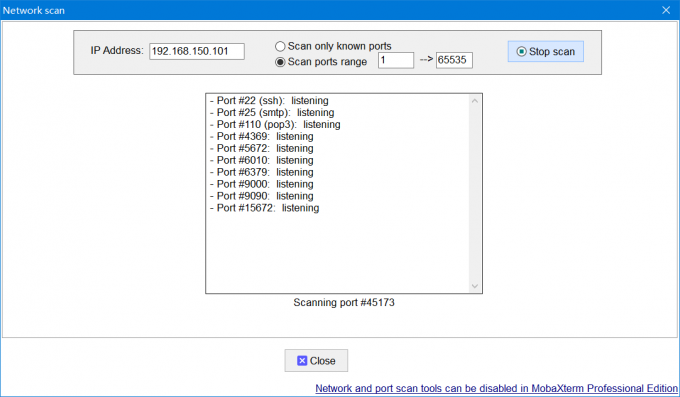The image size is (680, 397).
Task: Select the Port #6379 listening row
Action: click(262, 172)
